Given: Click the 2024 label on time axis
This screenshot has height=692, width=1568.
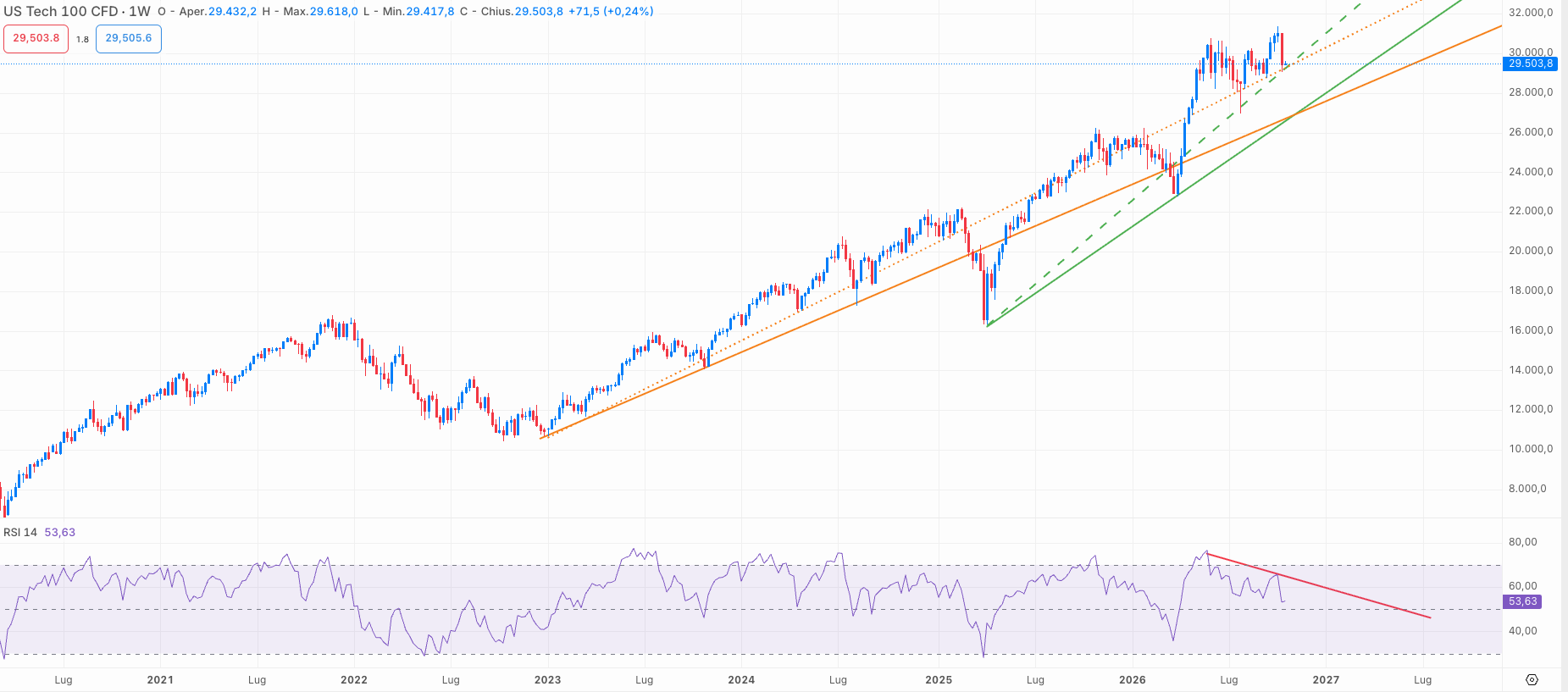Looking at the screenshot, I should tap(741, 680).
